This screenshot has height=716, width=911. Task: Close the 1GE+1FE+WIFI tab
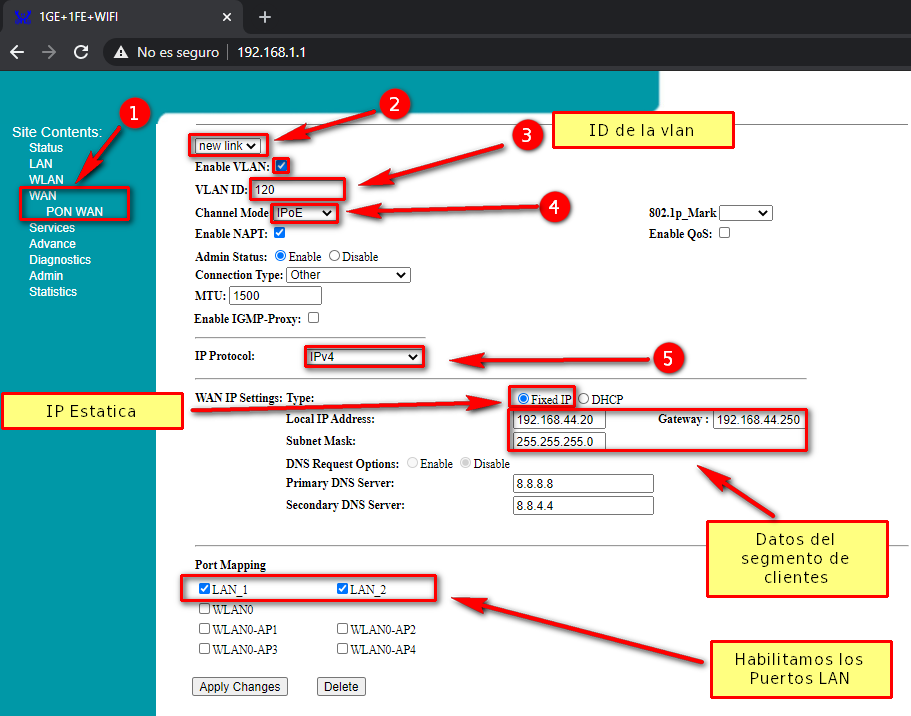(227, 17)
